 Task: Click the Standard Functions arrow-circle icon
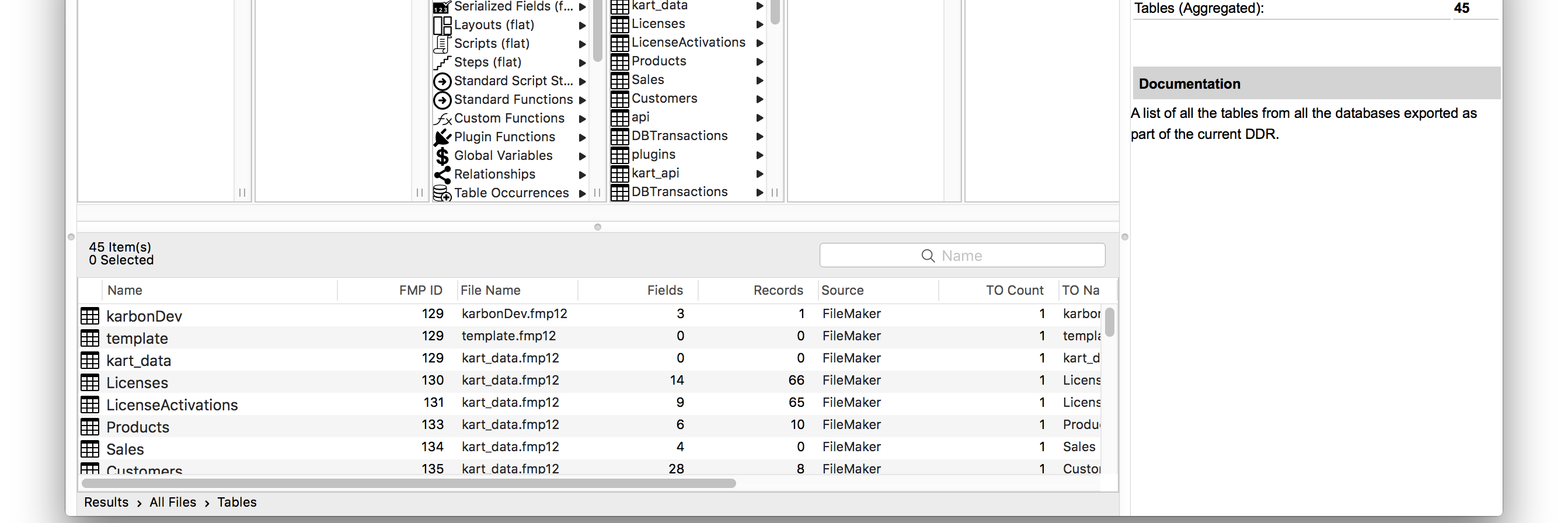[x=442, y=100]
